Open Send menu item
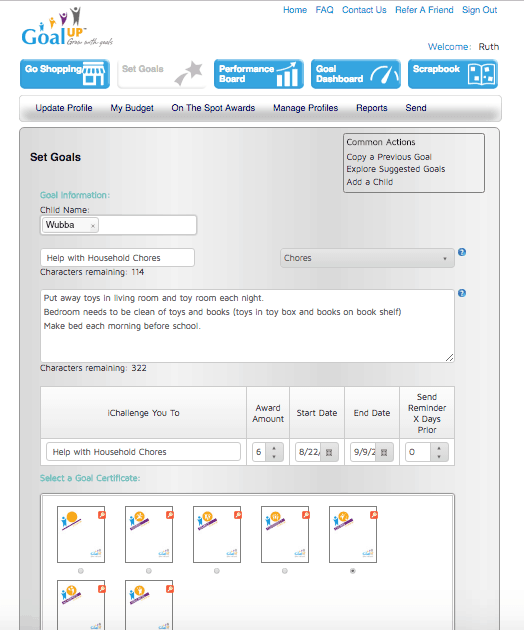524x630 pixels. point(416,108)
